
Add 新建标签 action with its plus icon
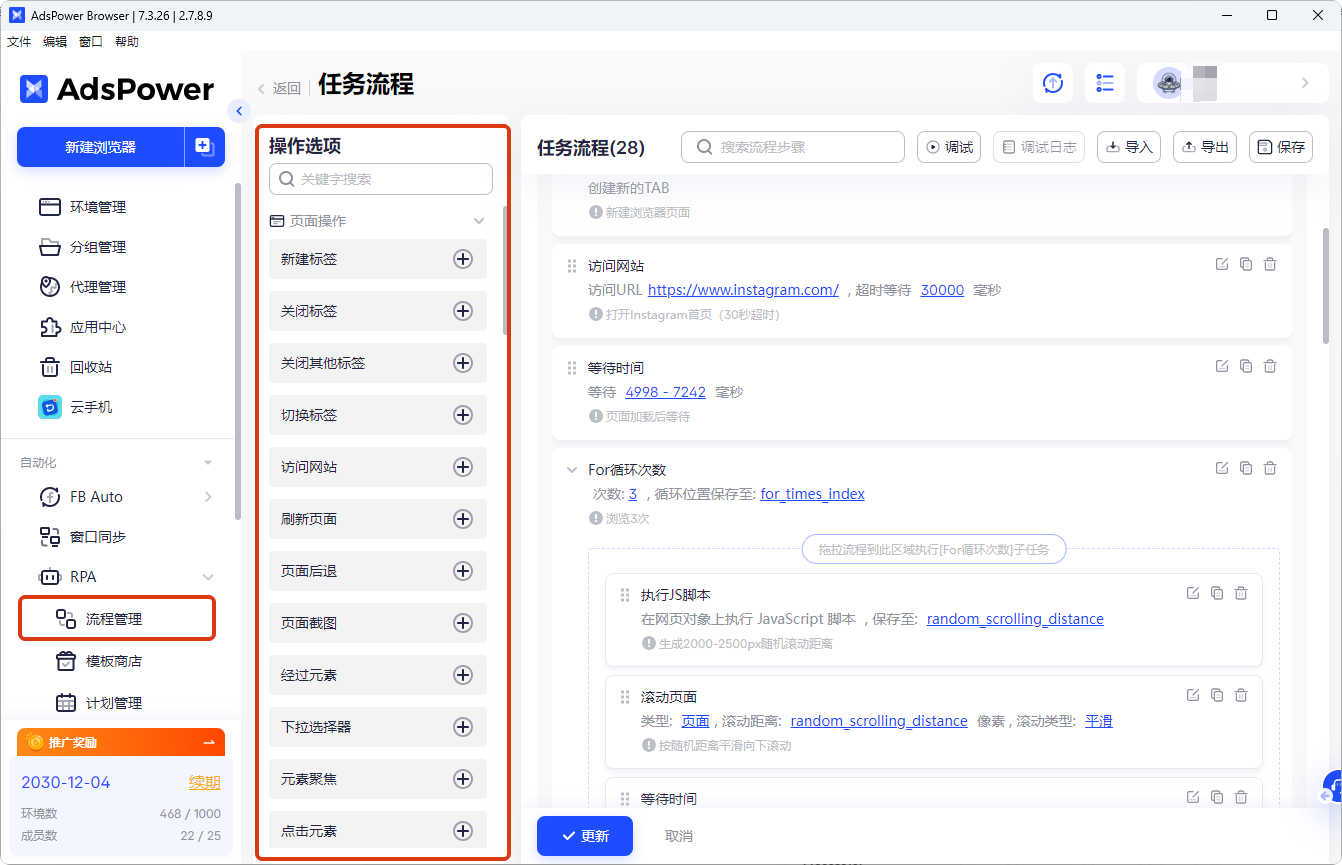pos(462,259)
